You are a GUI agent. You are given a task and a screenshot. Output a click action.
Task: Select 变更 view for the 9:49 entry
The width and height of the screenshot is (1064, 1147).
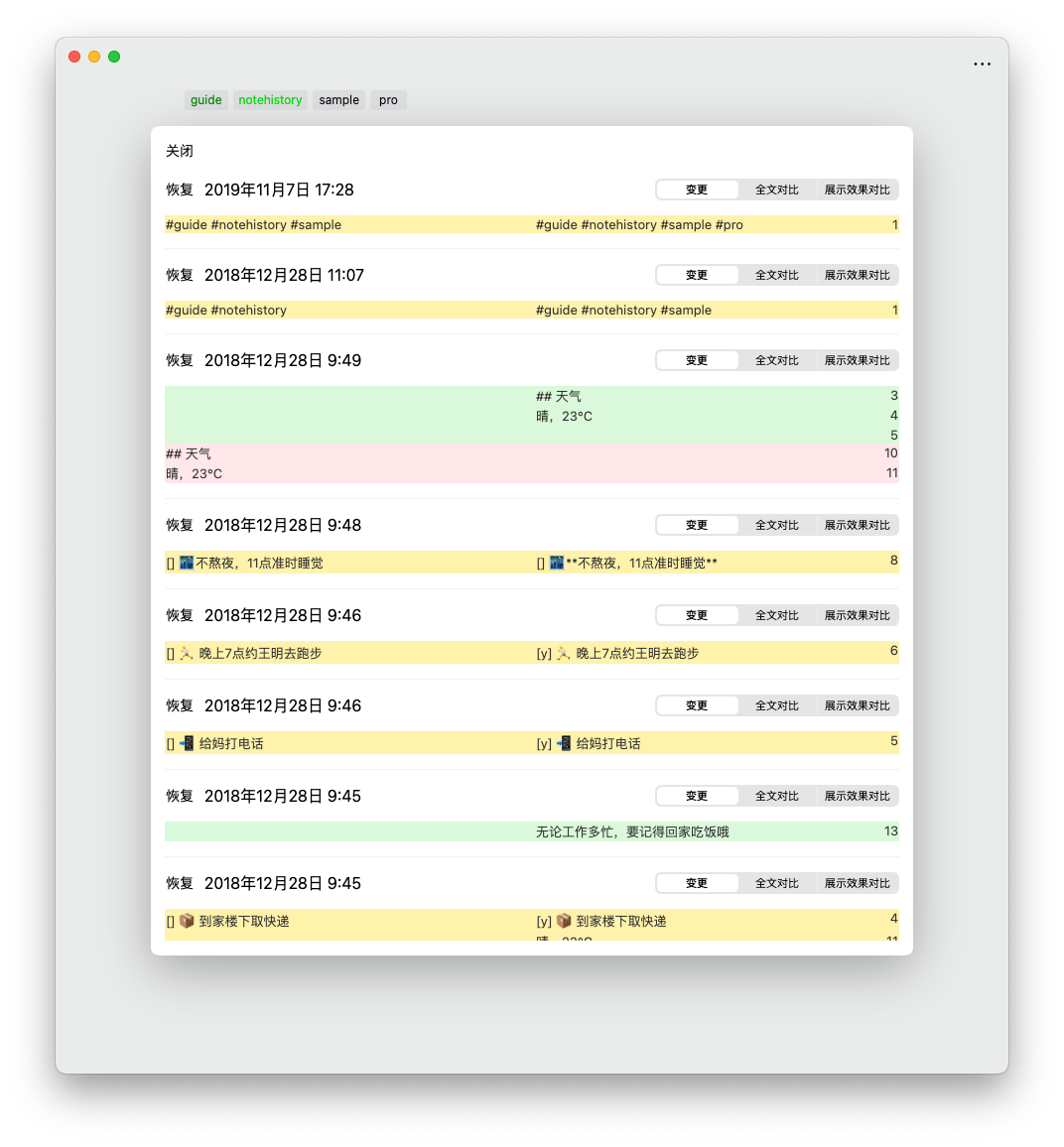[697, 360]
